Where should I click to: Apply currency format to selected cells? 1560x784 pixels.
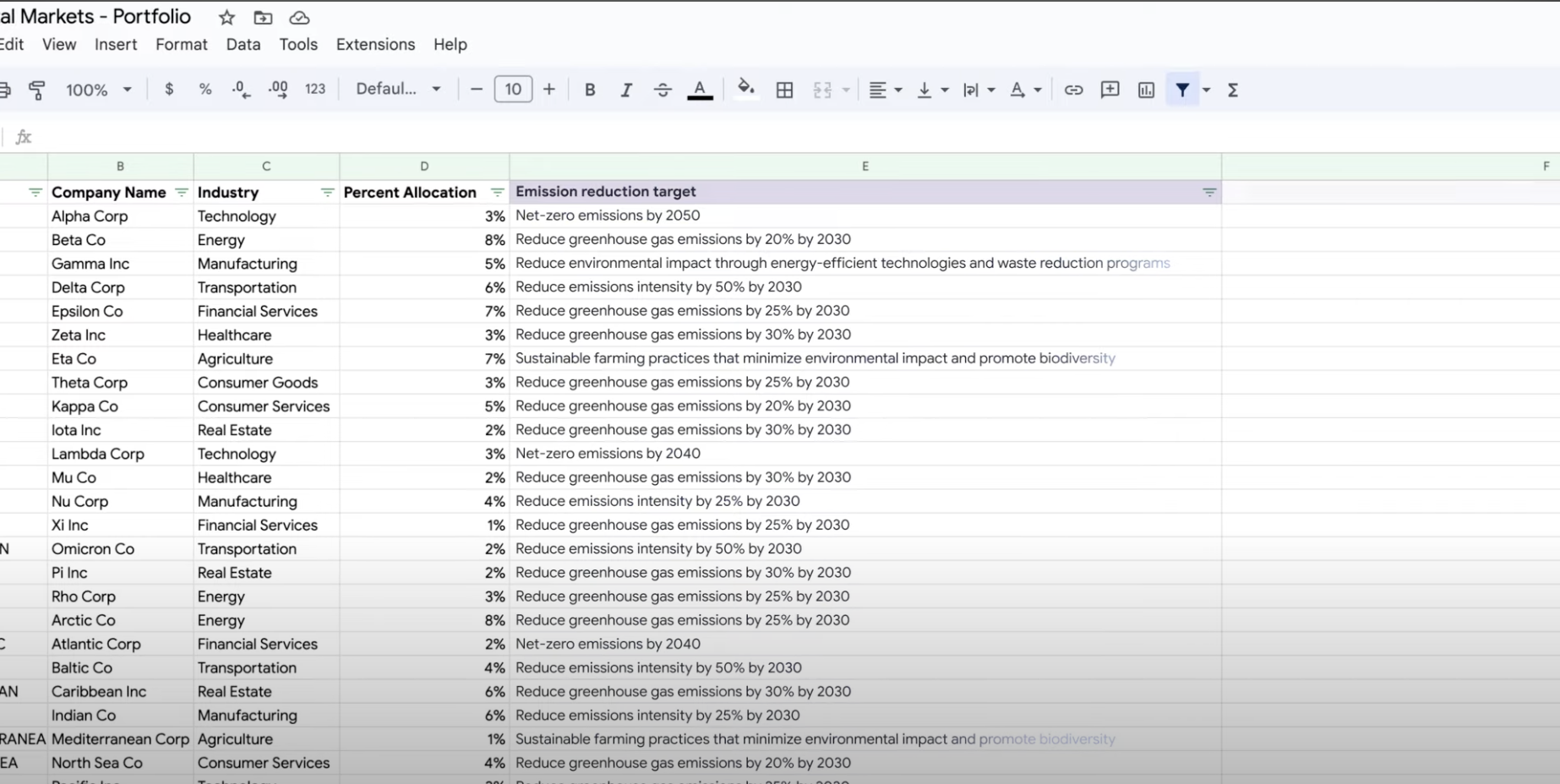click(169, 89)
